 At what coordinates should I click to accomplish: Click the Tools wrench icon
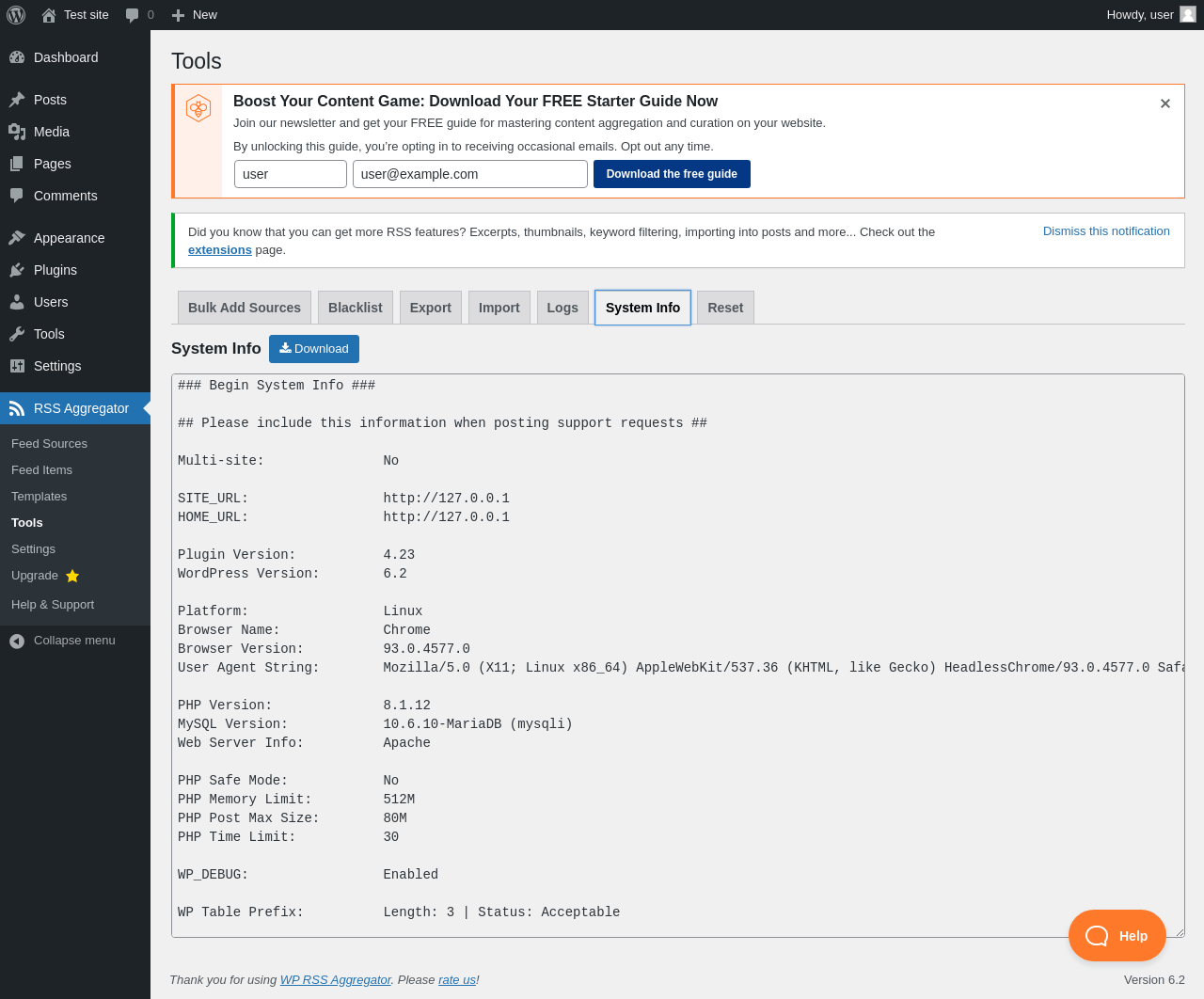point(17,334)
